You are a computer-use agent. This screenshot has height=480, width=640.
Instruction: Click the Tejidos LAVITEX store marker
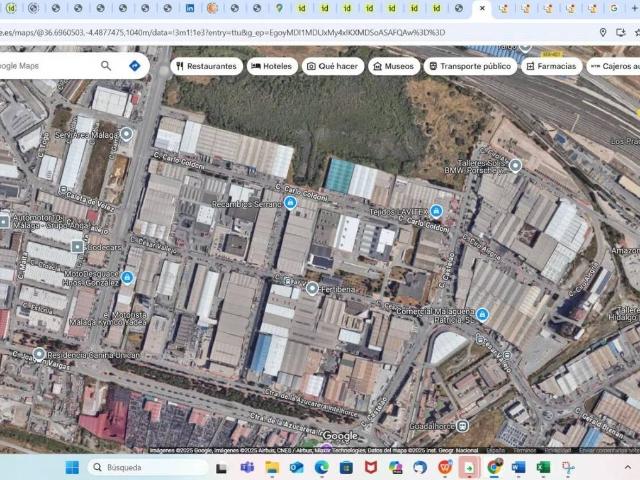pos(437,213)
